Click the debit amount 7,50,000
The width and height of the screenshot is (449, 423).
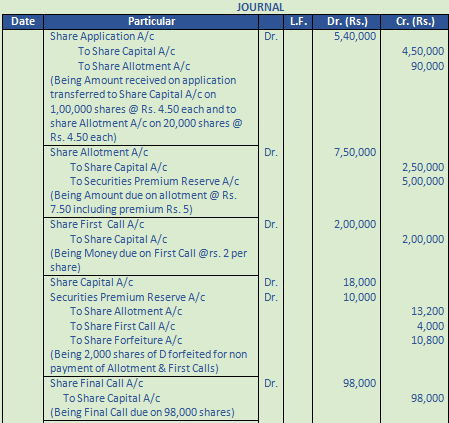(355, 152)
